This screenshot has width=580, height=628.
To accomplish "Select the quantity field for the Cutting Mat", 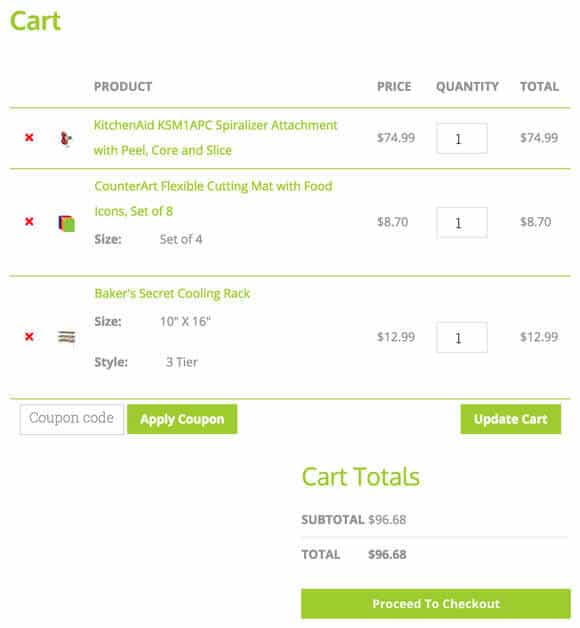I will tap(462, 223).
